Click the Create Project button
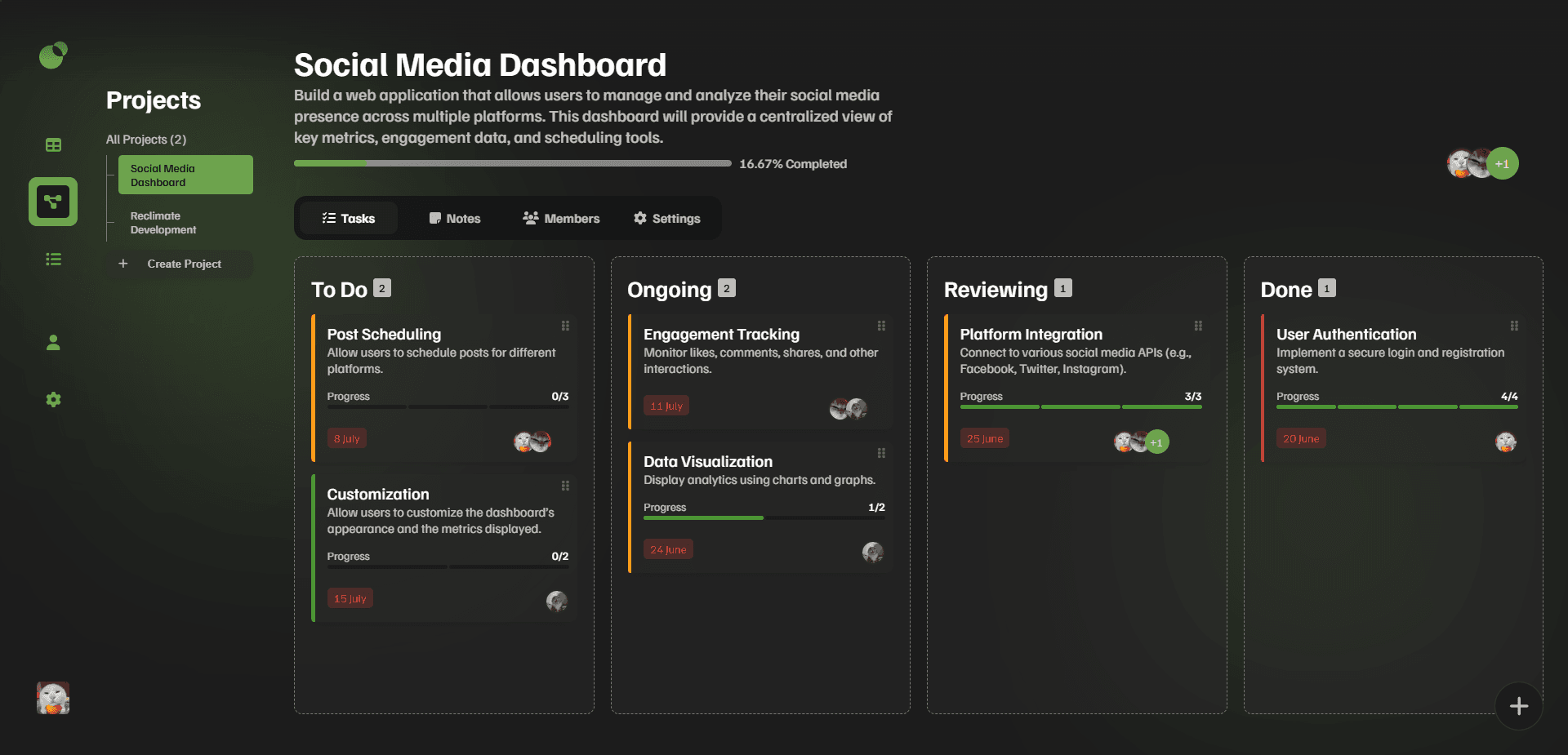1568x755 pixels. (179, 264)
